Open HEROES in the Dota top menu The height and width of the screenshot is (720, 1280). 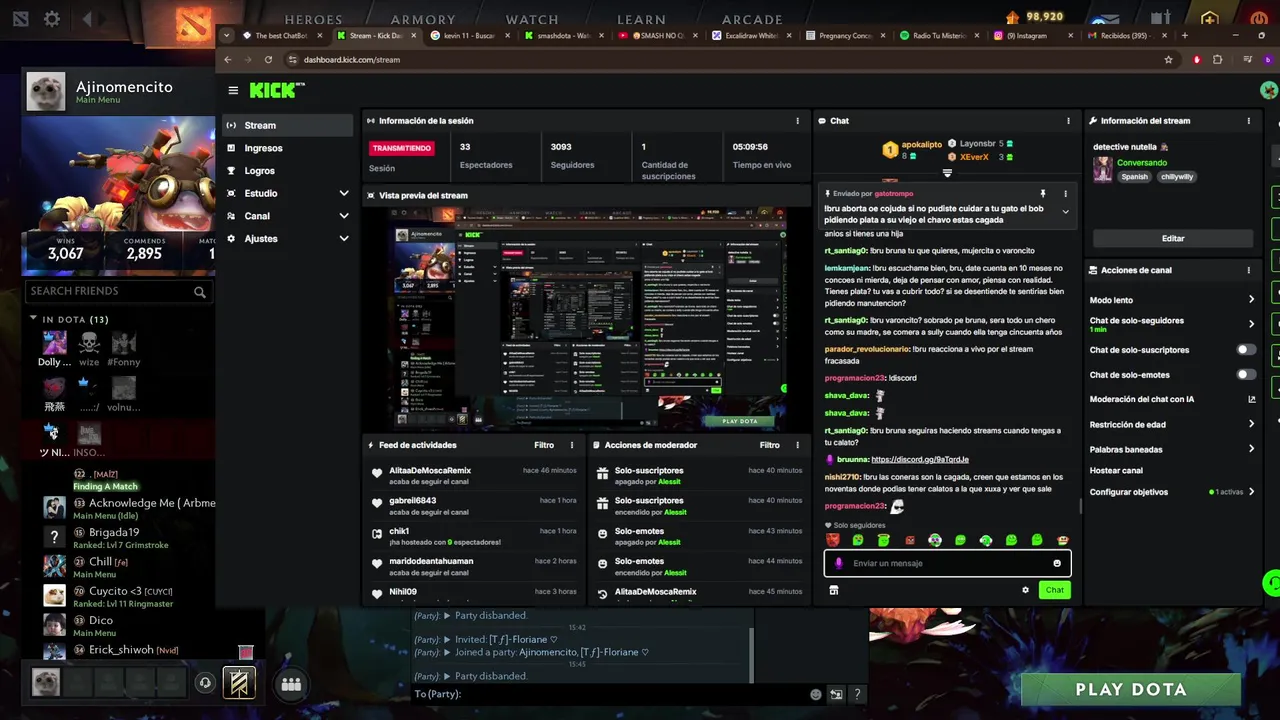coord(314,20)
